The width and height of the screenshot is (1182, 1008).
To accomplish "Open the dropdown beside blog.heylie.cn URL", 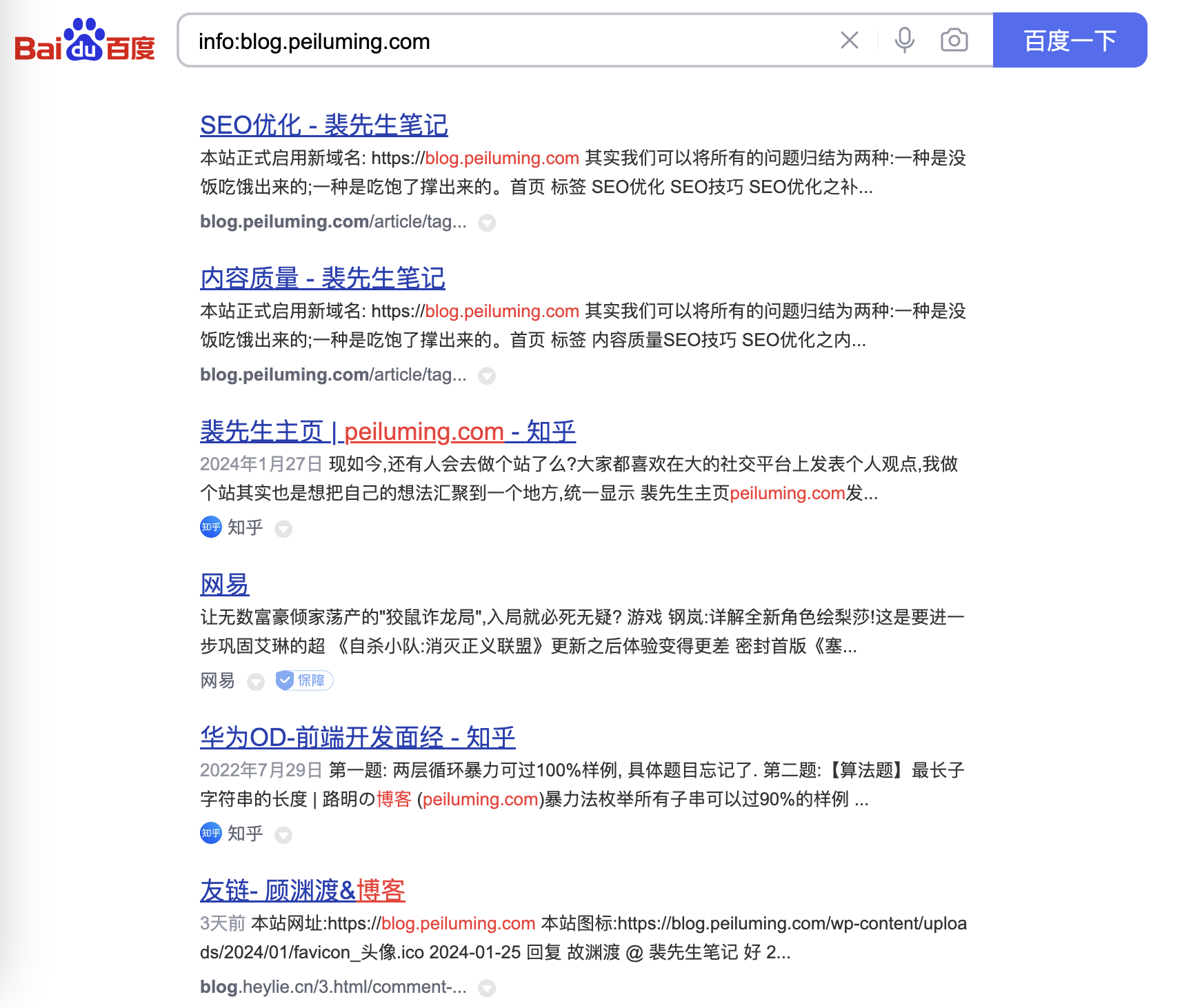I will coord(488,987).
